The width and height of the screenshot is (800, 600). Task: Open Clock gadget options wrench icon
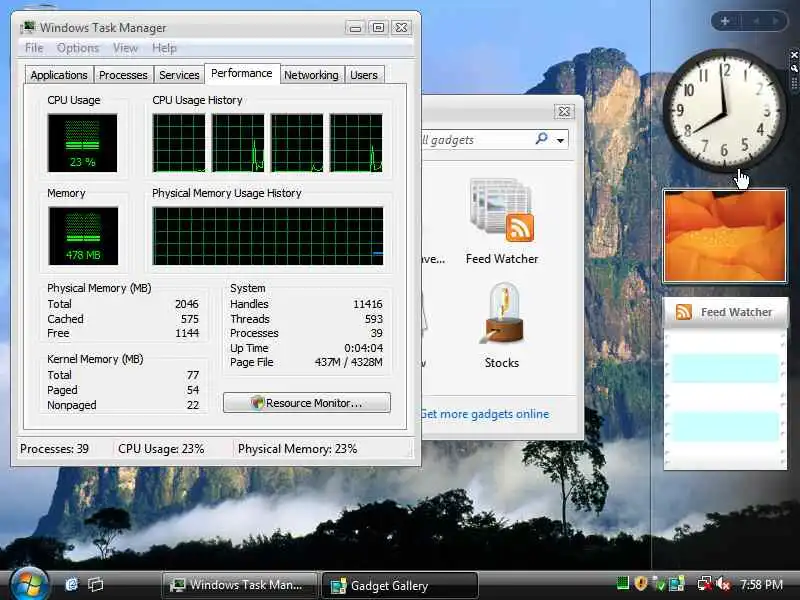pos(794,67)
